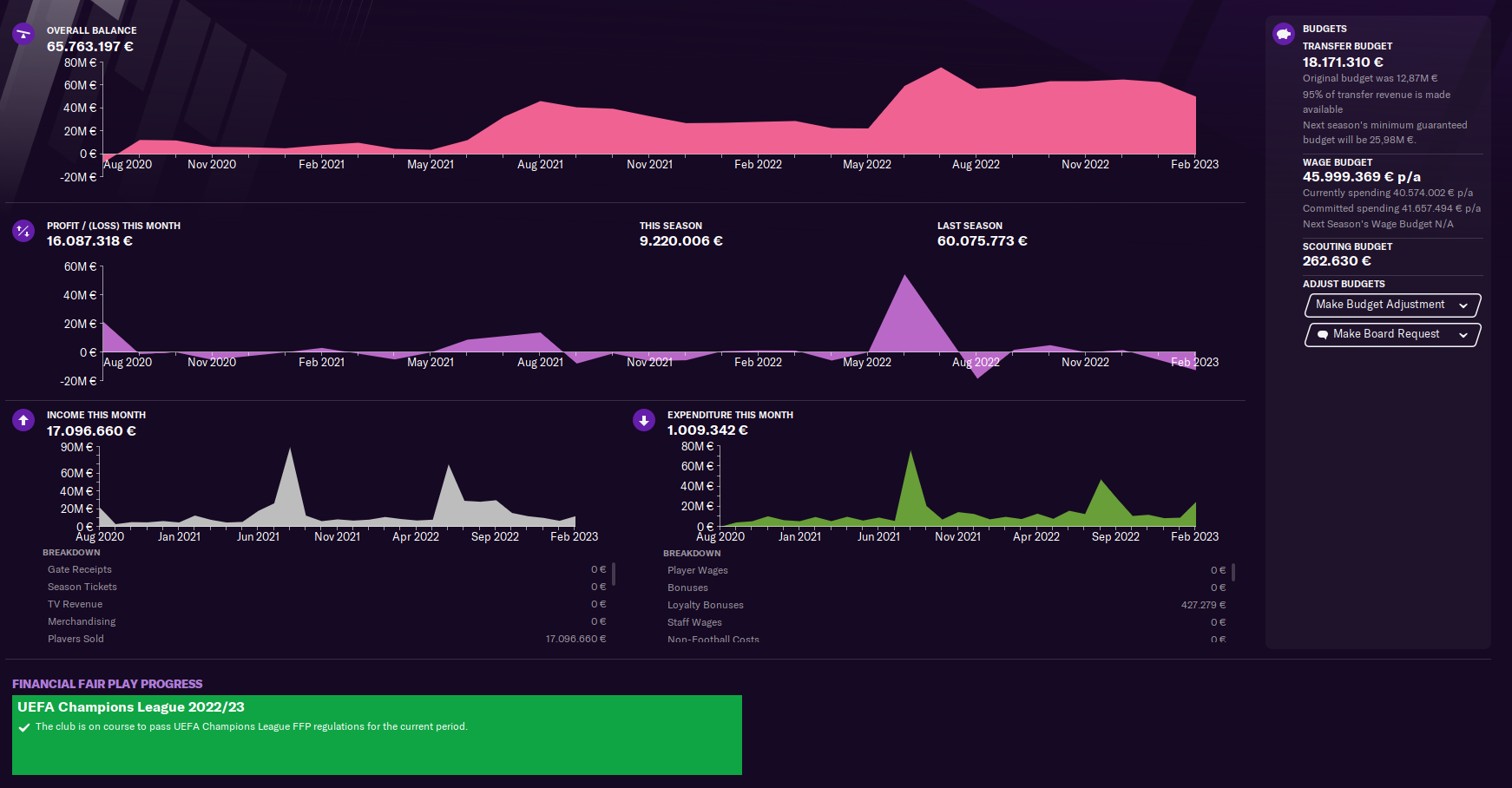Select the UEFA Champions League 2022/23 FFP panel
The height and width of the screenshot is (788, 1512).
[377, 735]
